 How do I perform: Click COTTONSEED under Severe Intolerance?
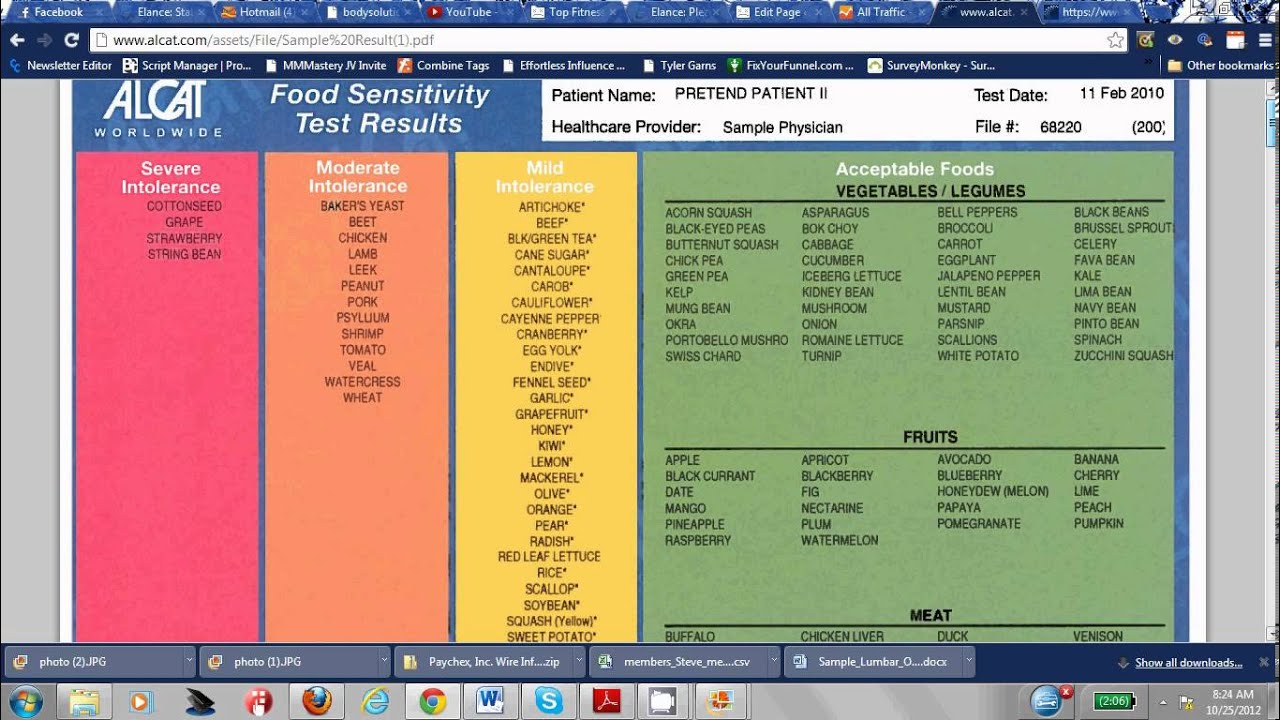pos(184,206)
